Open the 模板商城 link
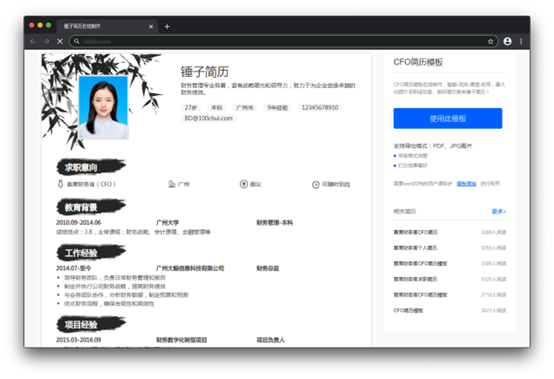Screen dimensions: 554x379 466,184
